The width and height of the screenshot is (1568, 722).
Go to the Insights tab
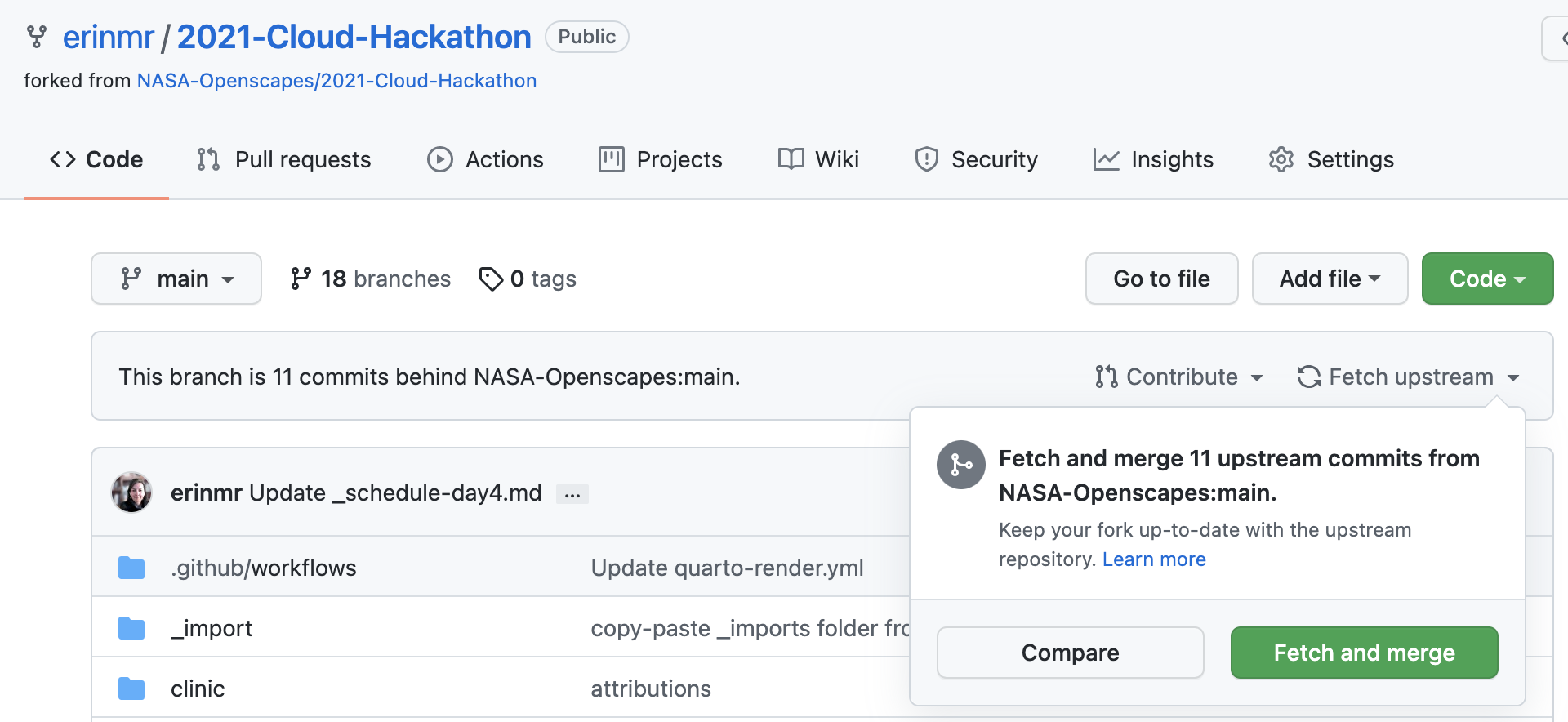click(x=1153, y=159)
